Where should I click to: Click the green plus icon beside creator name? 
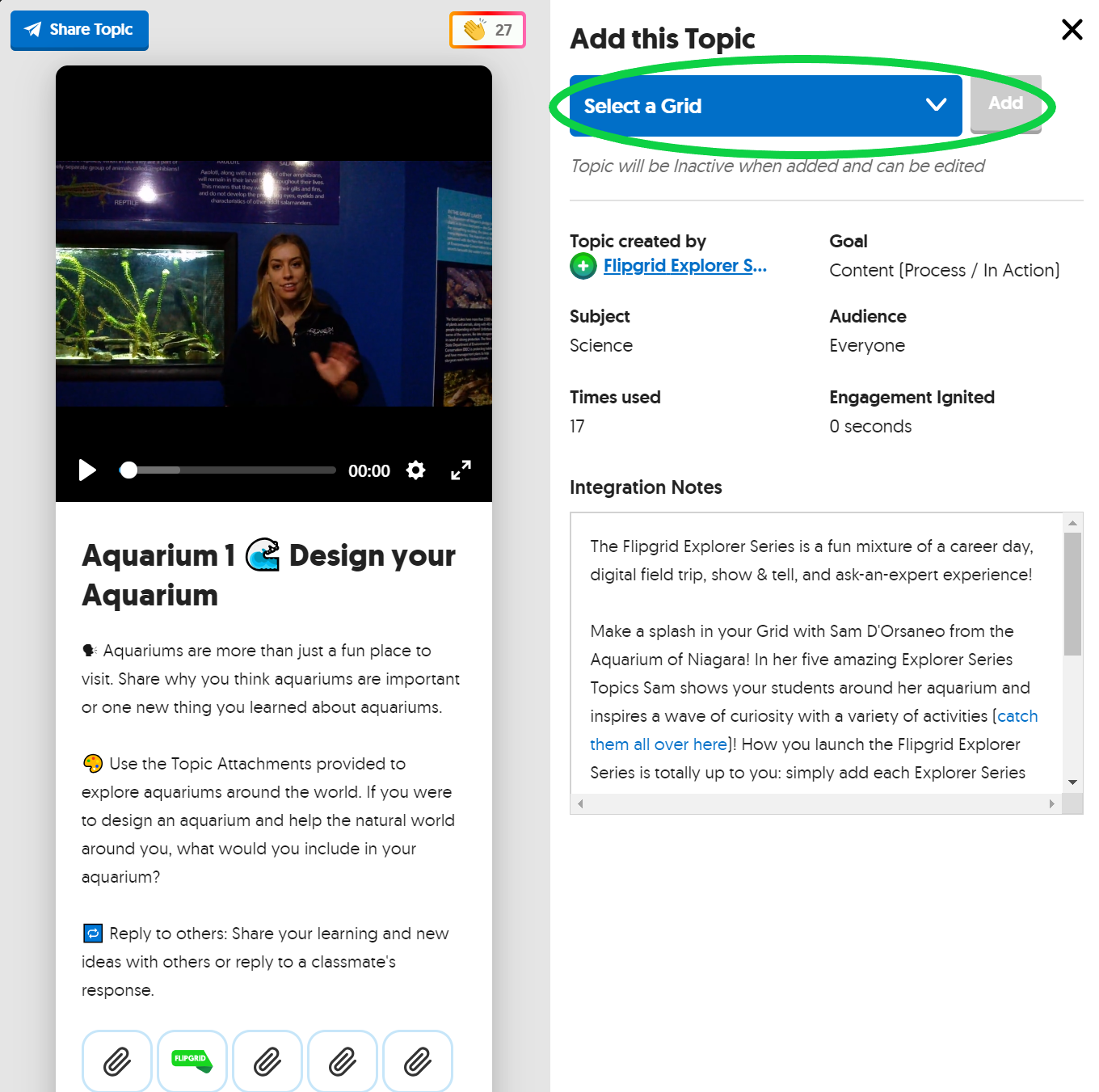click(x=583, y=265)
